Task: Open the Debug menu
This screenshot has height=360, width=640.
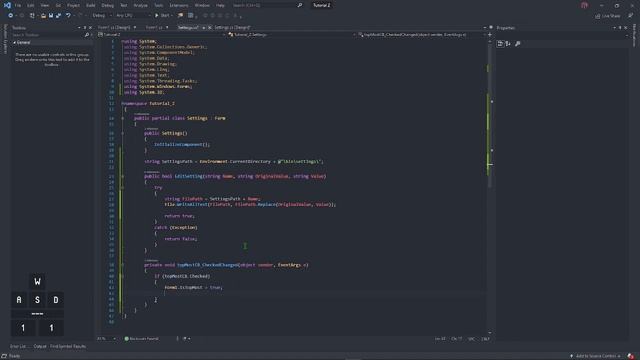Action: [108, 5]
